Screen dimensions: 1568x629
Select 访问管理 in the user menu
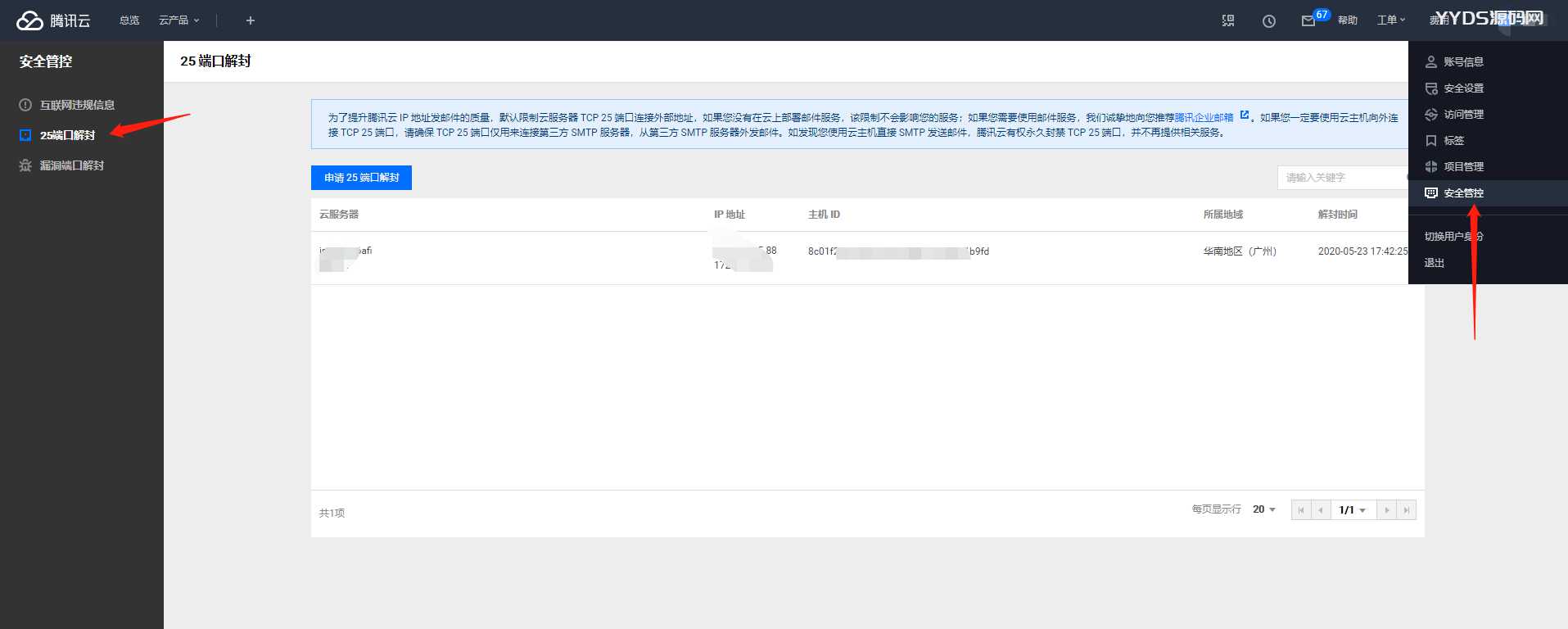coord(1463,115)
